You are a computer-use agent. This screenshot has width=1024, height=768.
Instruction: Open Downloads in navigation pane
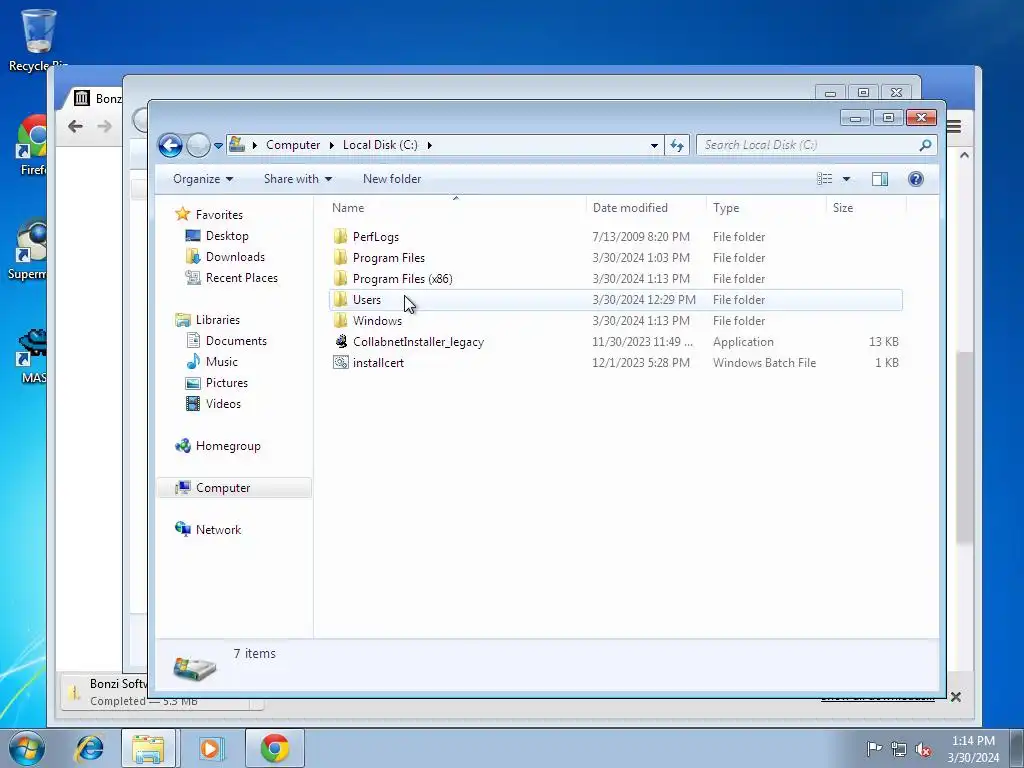(x=235, y=257)
